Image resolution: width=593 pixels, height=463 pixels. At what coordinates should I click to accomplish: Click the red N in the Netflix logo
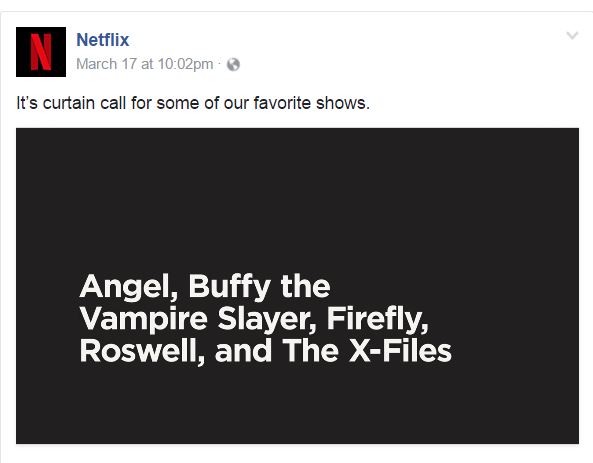click(x=41, y=52)
